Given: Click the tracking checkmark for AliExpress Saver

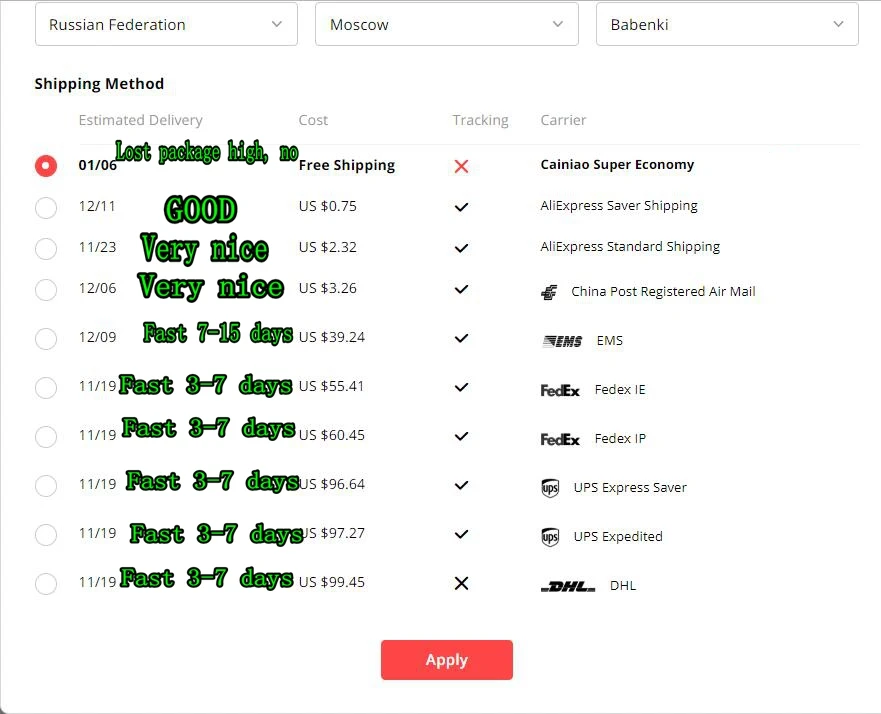Looking at the screenshot, I should point(461,207).
